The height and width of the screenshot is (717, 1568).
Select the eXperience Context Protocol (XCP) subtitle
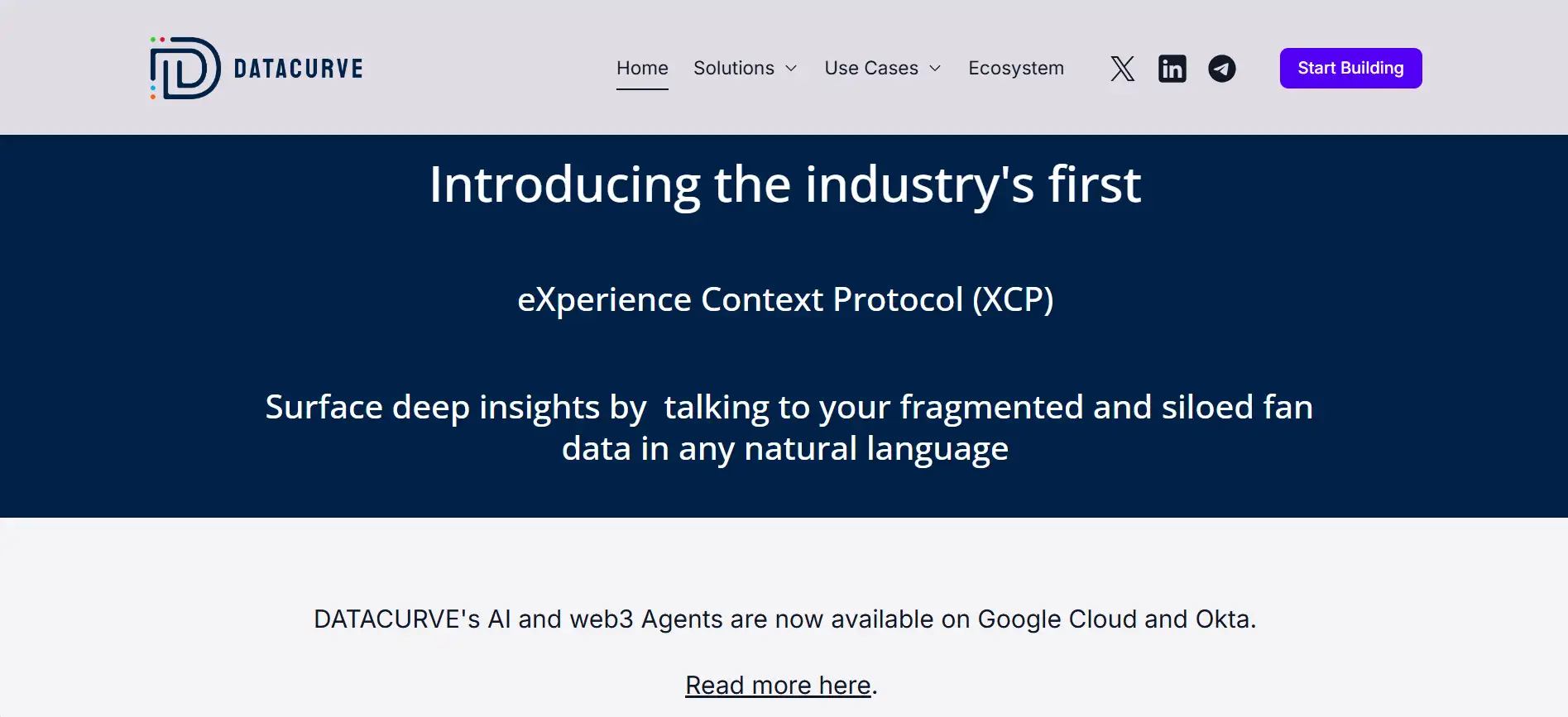(784, 299)
